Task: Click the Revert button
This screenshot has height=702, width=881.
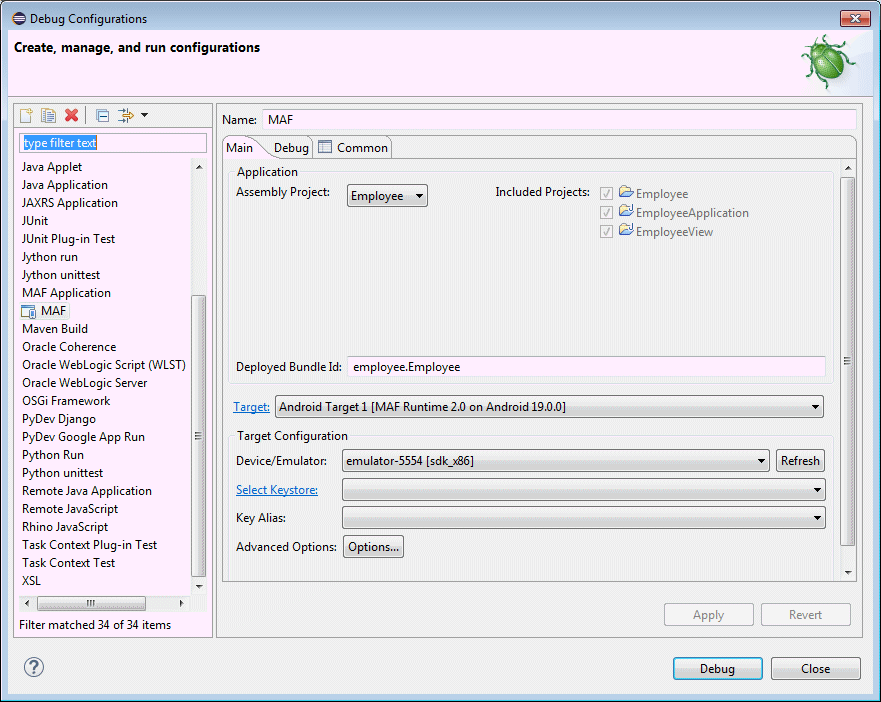Action: tap(805, 615)
